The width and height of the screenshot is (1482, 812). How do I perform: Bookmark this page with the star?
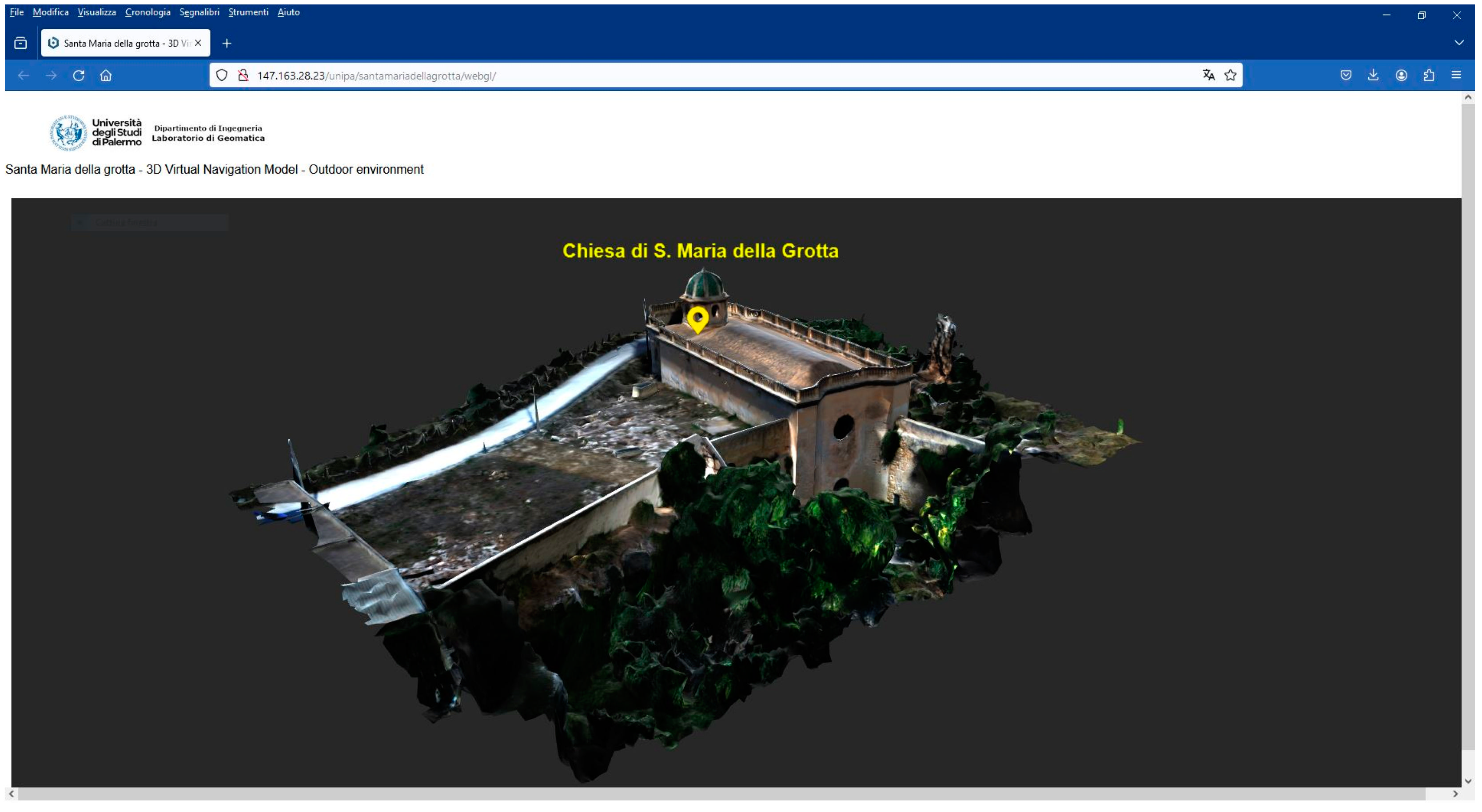pyautogui.click(x=1230, y=76)
